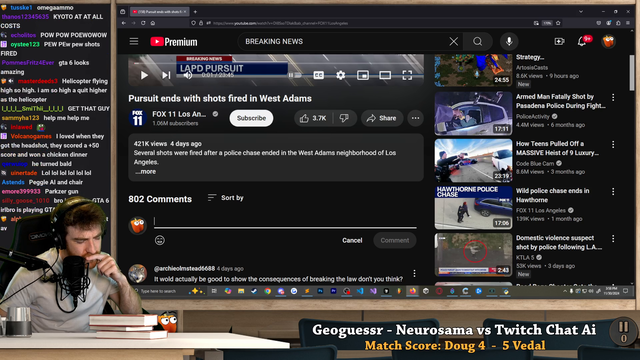Click the YouTube page scrollbar
This screenshot has height=360, width=640.
coord(632,73)
